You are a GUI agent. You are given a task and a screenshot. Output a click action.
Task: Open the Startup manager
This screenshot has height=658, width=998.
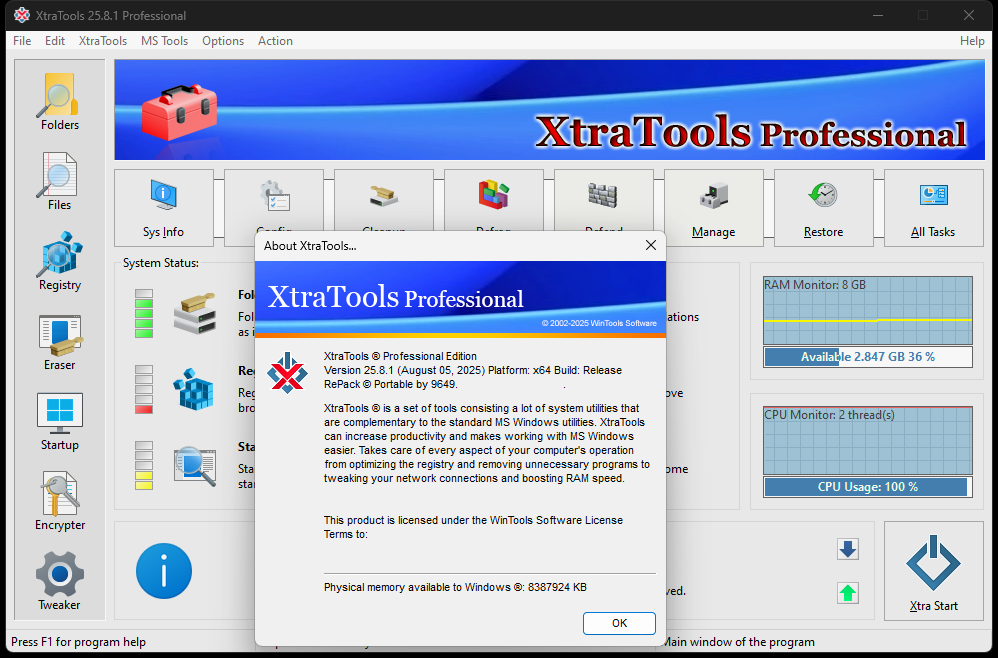60,422
